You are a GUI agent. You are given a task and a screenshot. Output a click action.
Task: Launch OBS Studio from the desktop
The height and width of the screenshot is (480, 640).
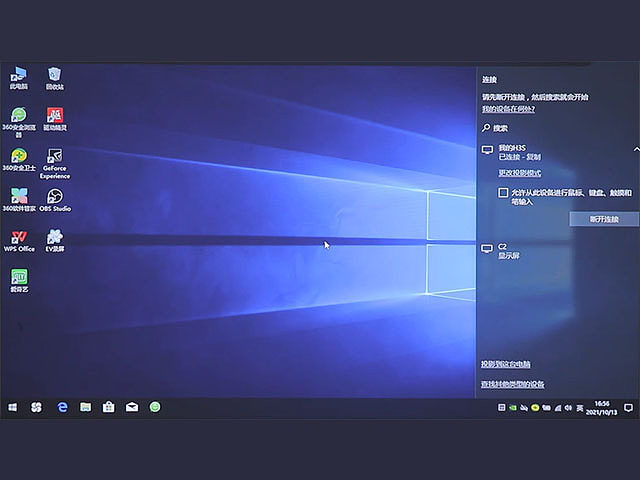click(55, 200)
